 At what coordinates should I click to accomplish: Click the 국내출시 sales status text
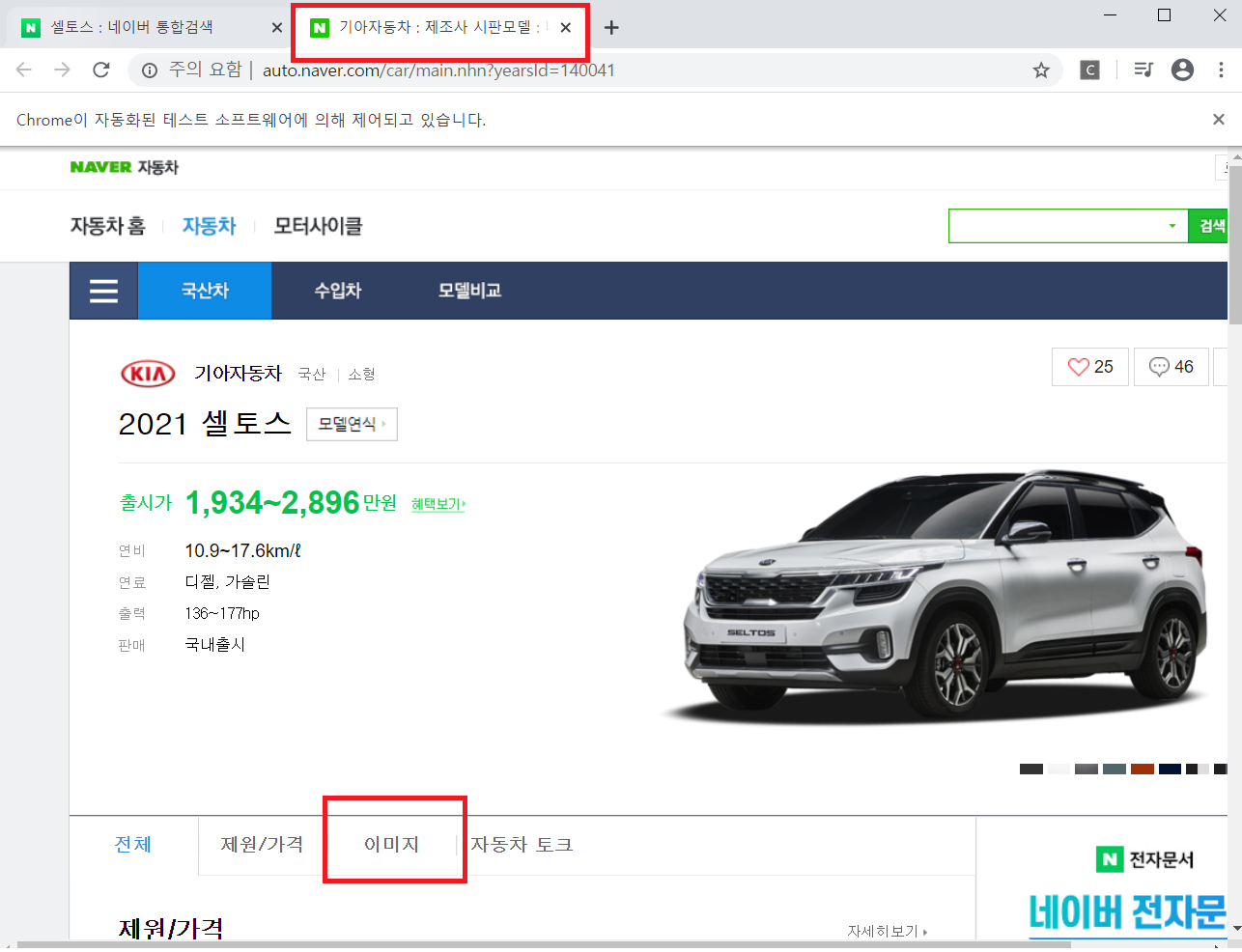[215, 644]
